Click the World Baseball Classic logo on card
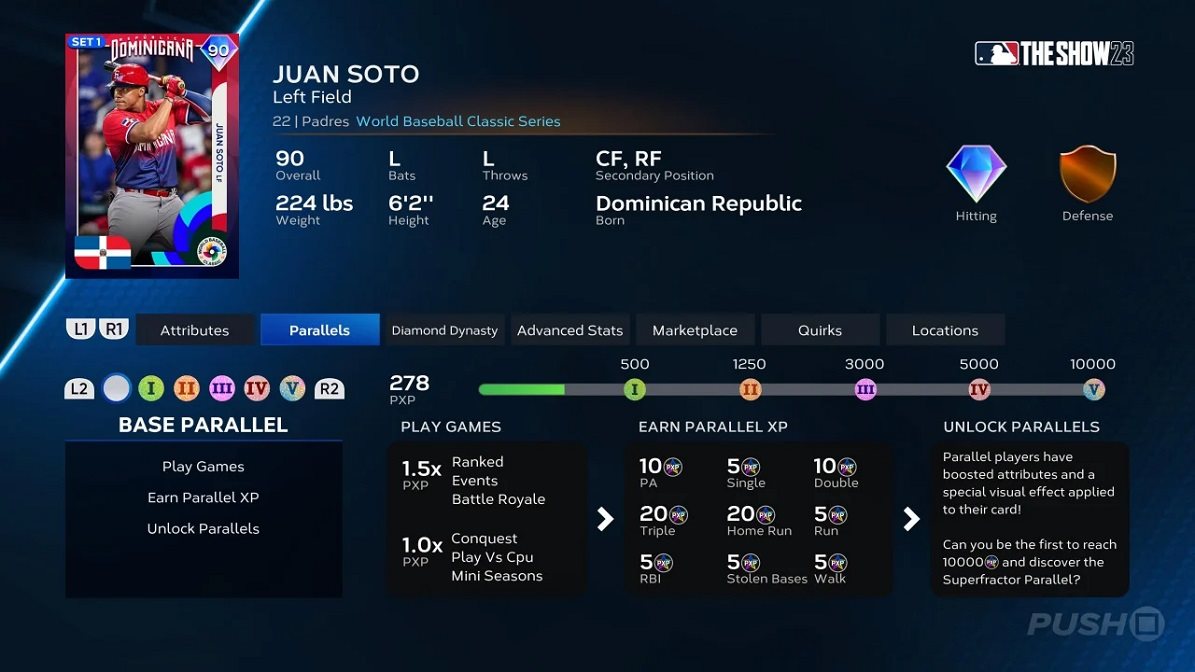 [x=211, y=251]
